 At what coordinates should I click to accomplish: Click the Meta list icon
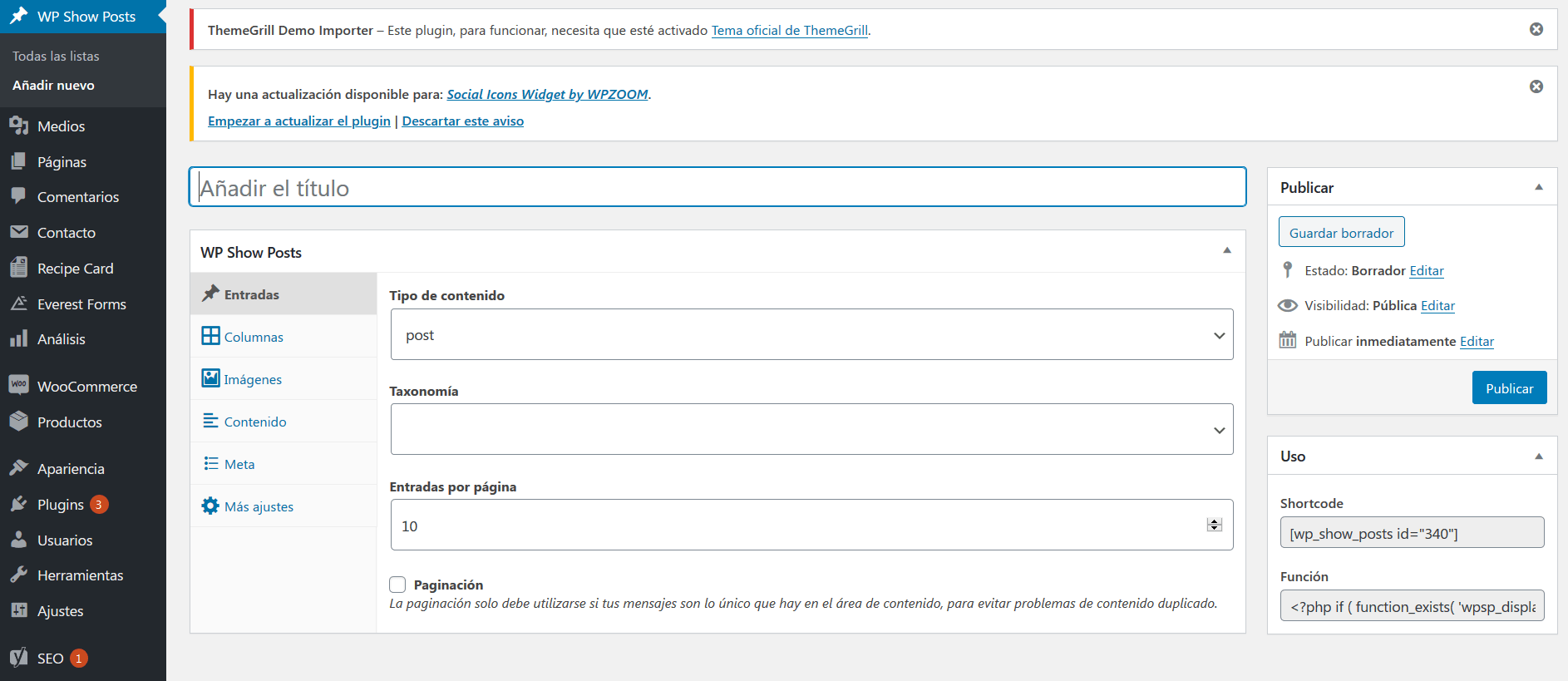tap(210, 463)
